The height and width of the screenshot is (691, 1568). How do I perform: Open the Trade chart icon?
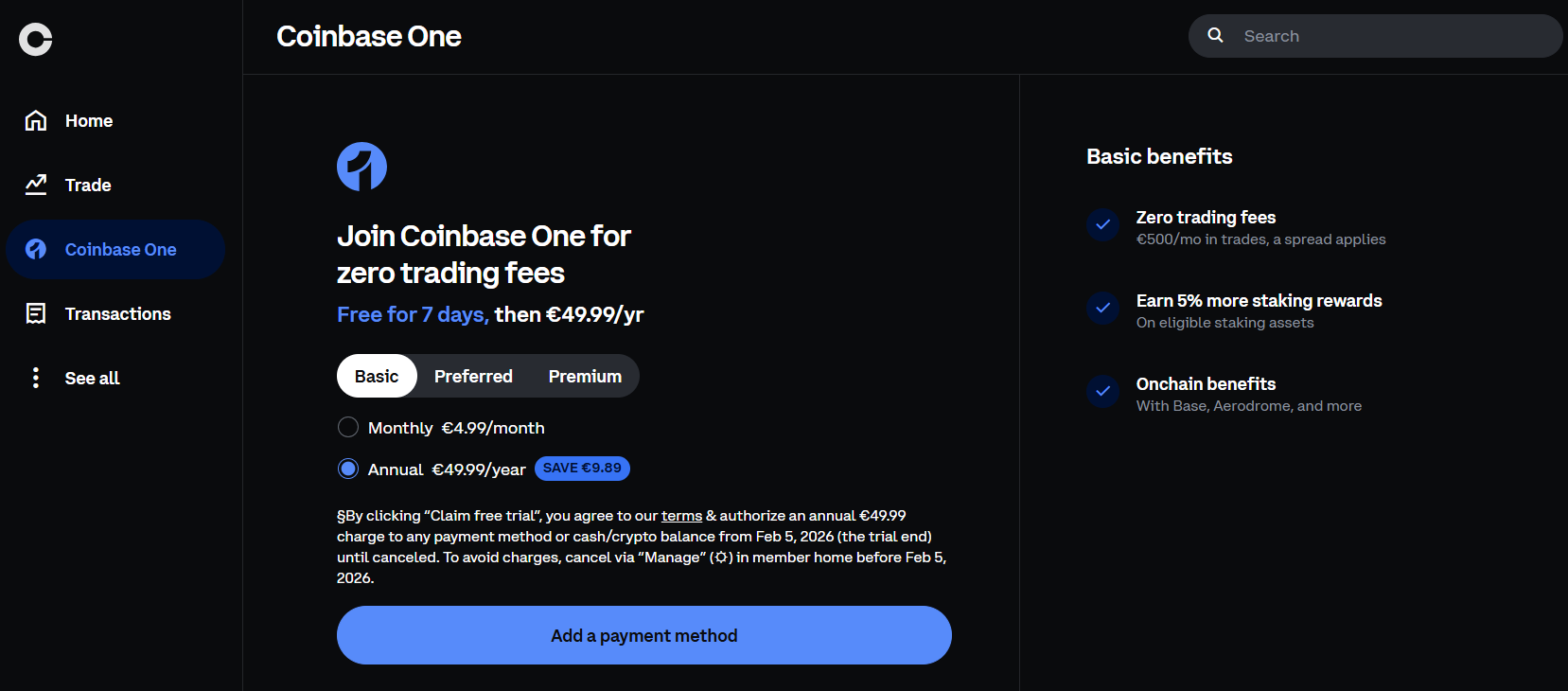[x=36, y=185]
